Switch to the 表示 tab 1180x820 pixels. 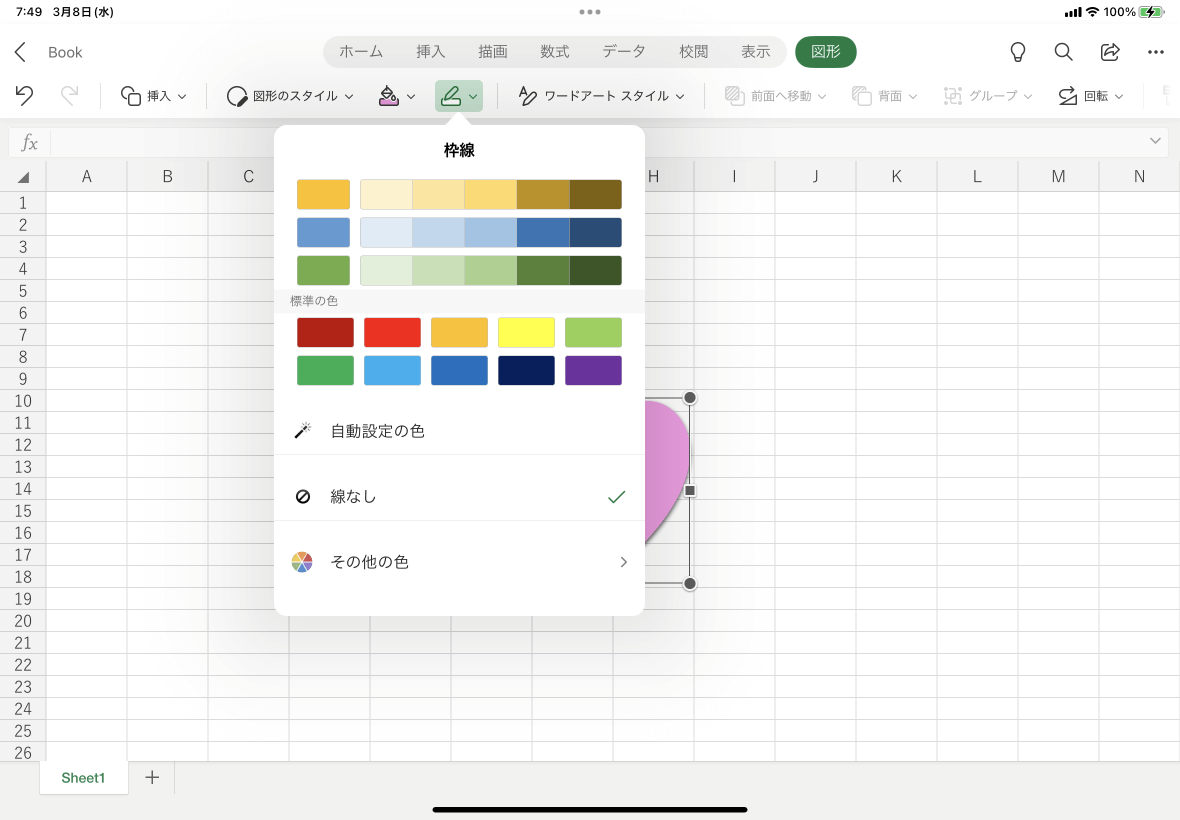point(756,52)
